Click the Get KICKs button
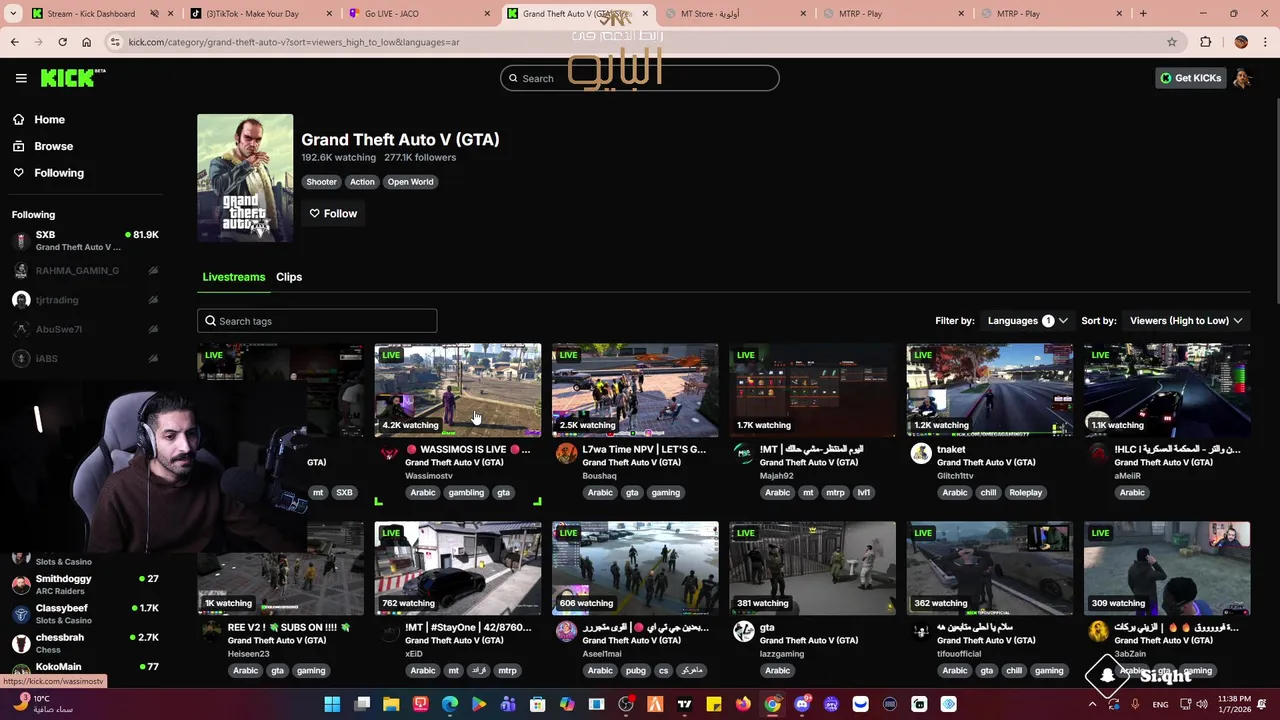The image size is (1280, 720). (1190, 78)
